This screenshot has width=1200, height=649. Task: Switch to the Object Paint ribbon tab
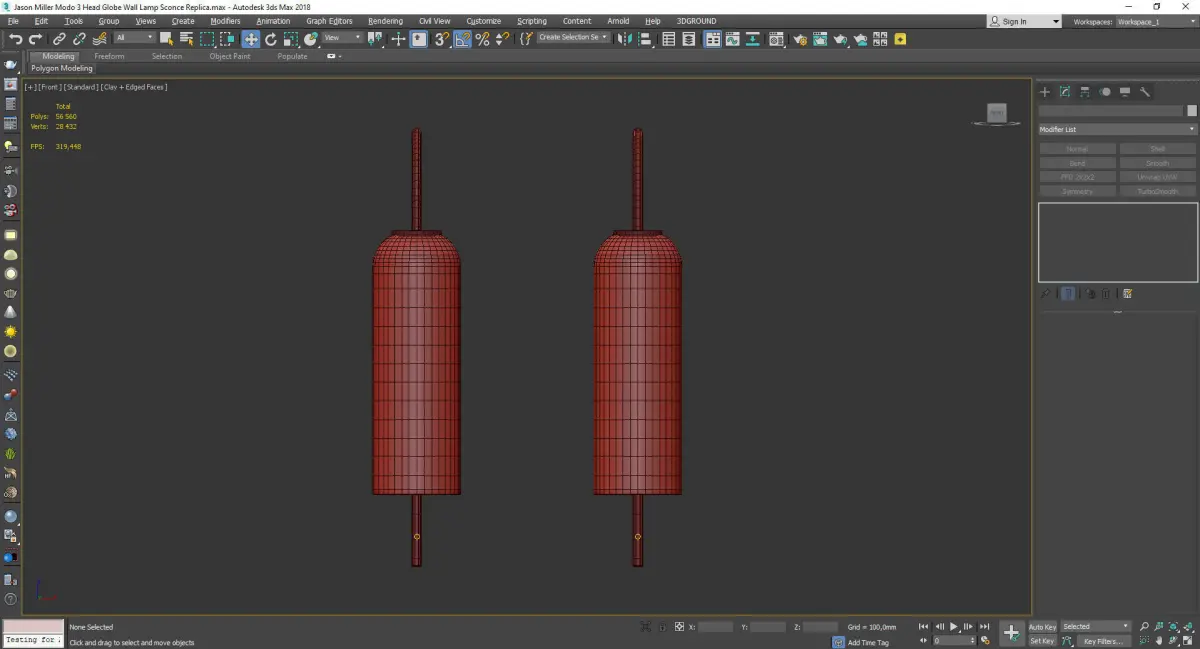(x=230, y=56)
